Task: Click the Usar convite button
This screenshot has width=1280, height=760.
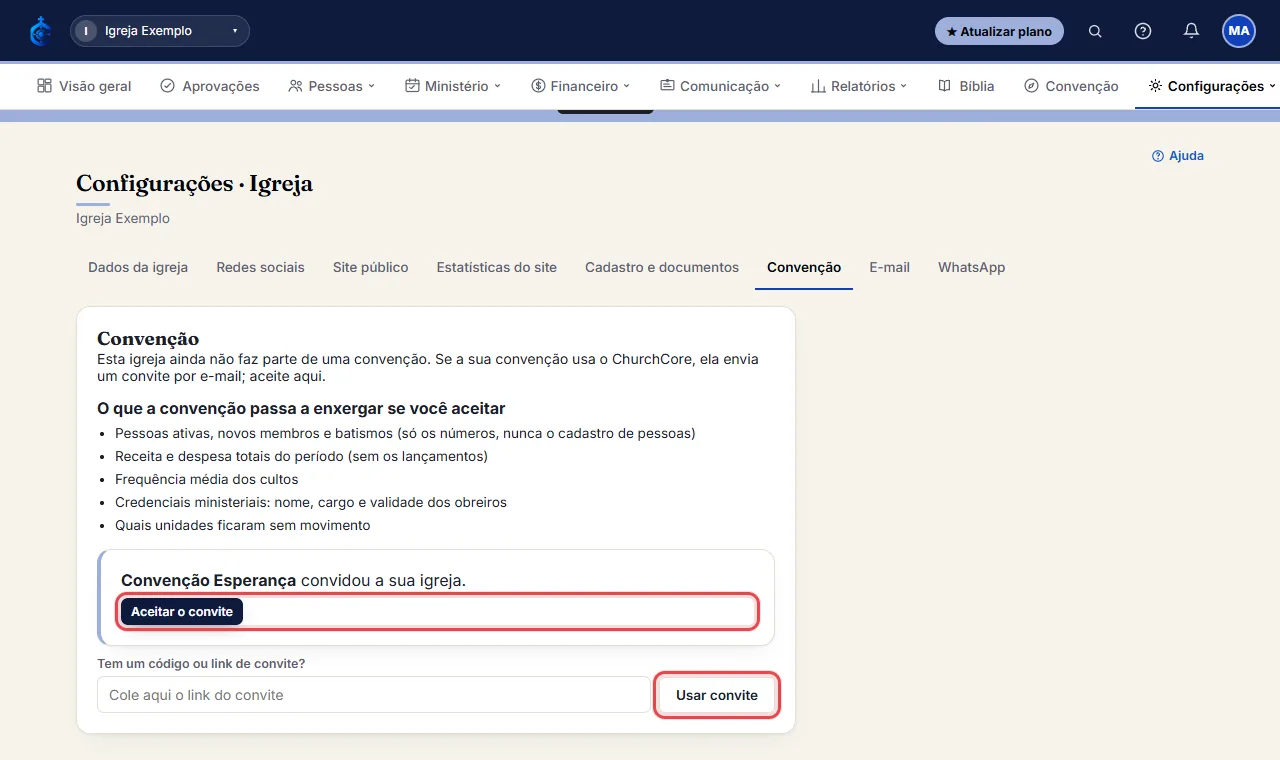Action: click(x=717, y=695)
